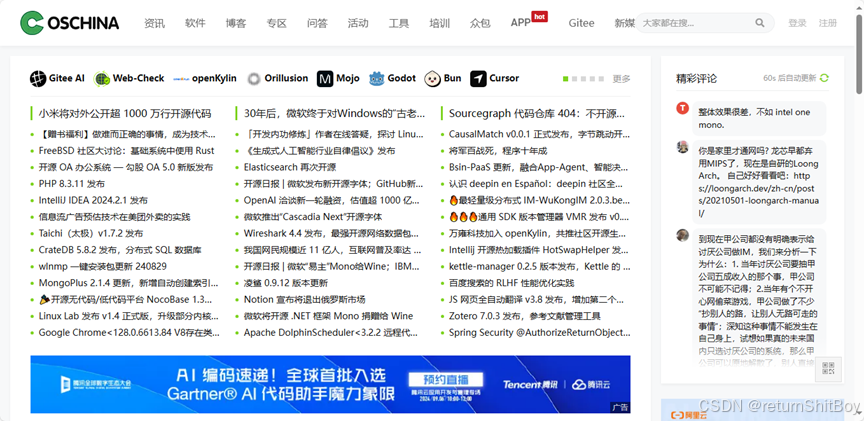
Task: Open 预约直播 button in banner
Action: tap(446, 379)
